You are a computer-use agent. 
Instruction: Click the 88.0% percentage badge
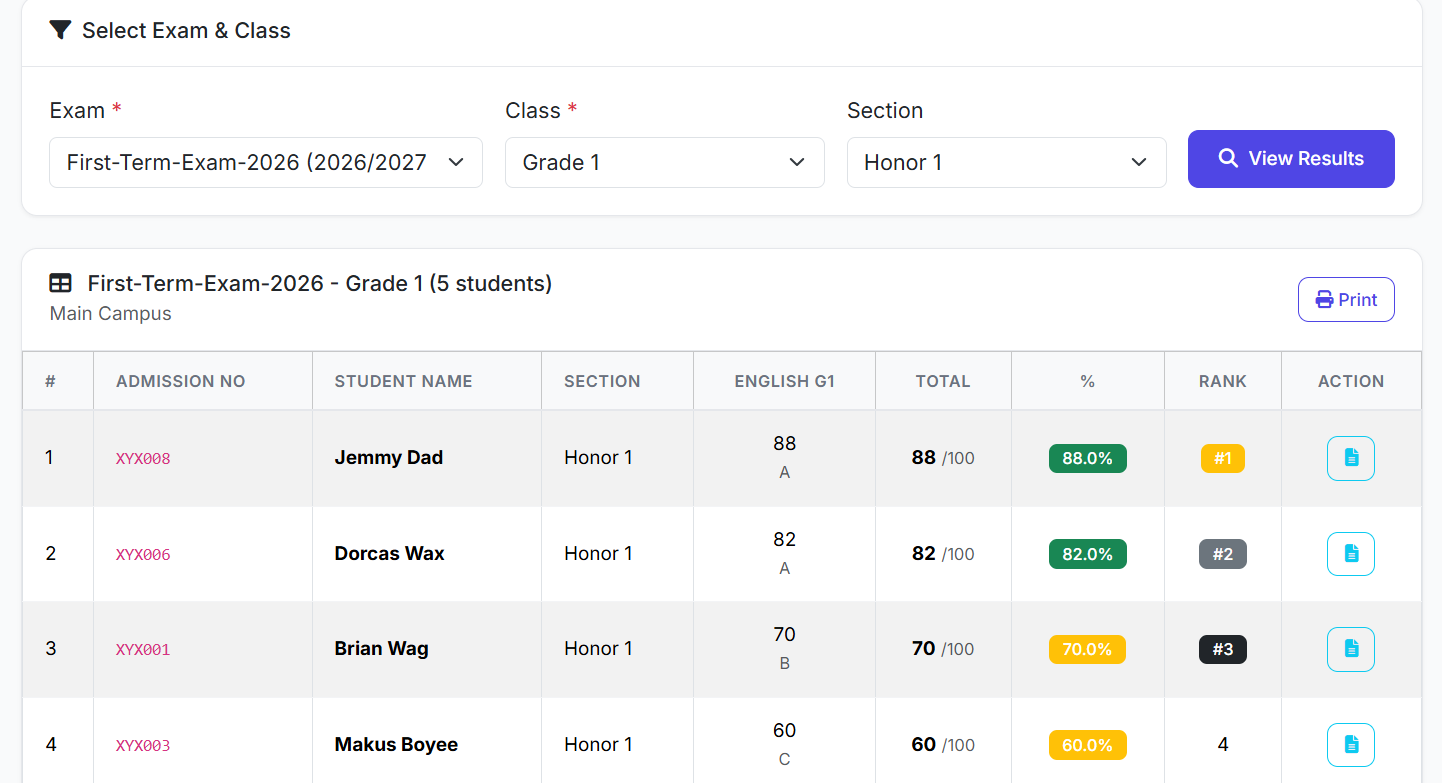(1087, 458)
